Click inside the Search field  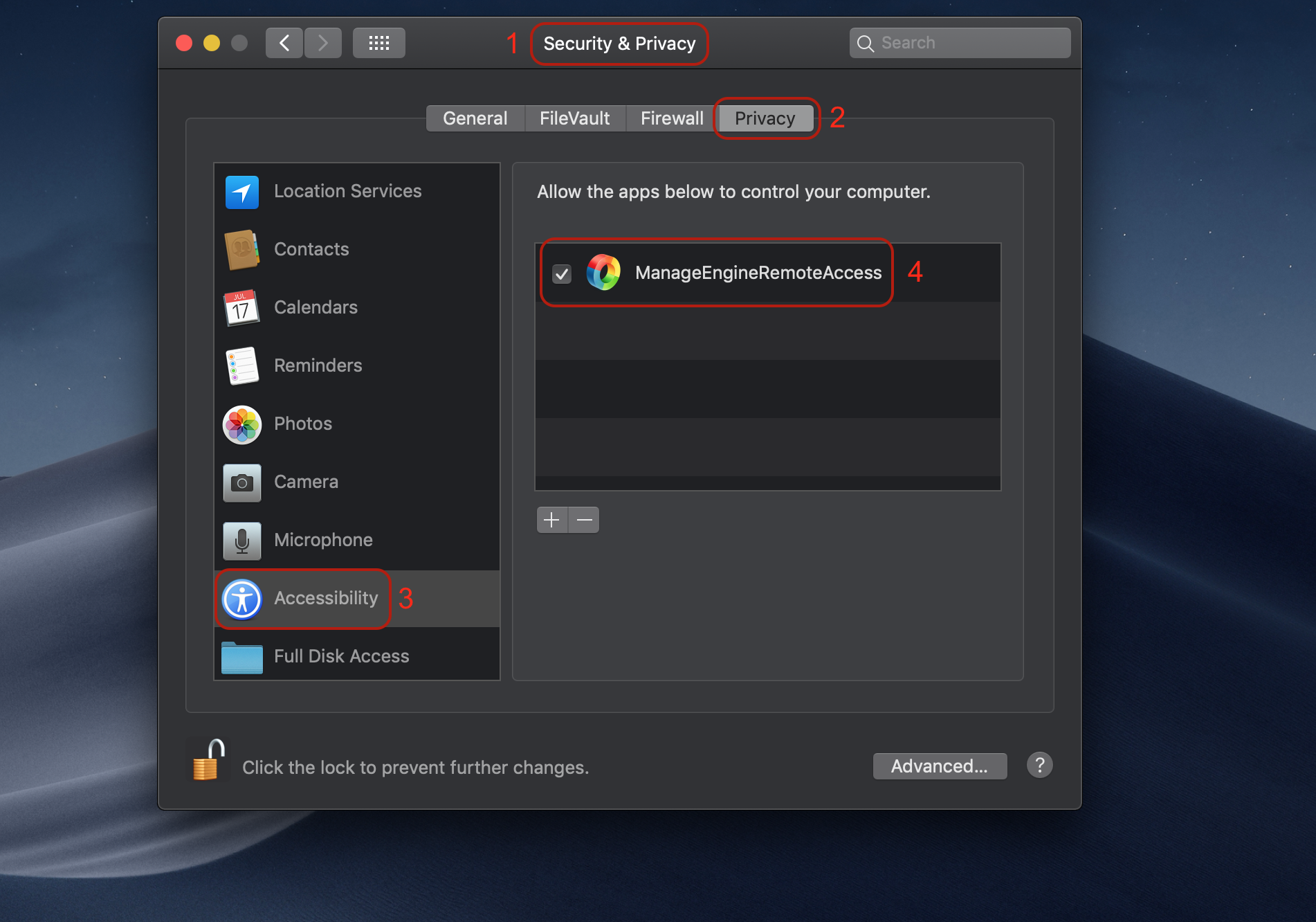[959, 42]
